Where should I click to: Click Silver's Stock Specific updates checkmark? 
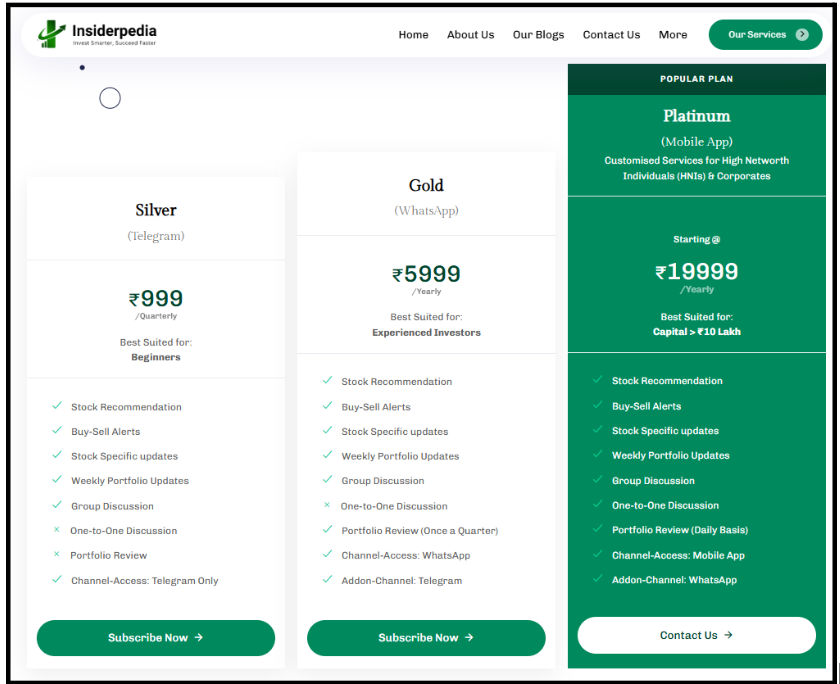click(57, 455)
